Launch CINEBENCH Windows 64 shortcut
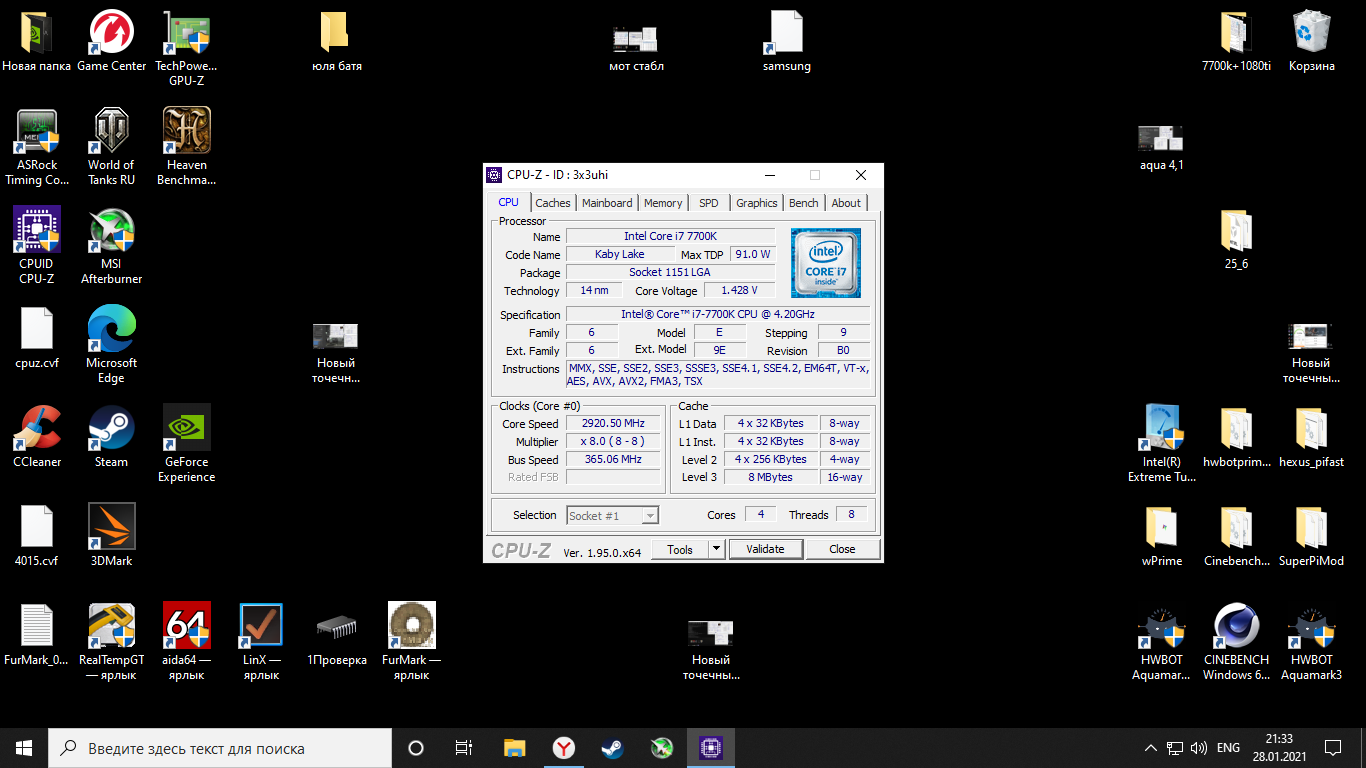The image size is (1366, 768). coord(1236,642)
